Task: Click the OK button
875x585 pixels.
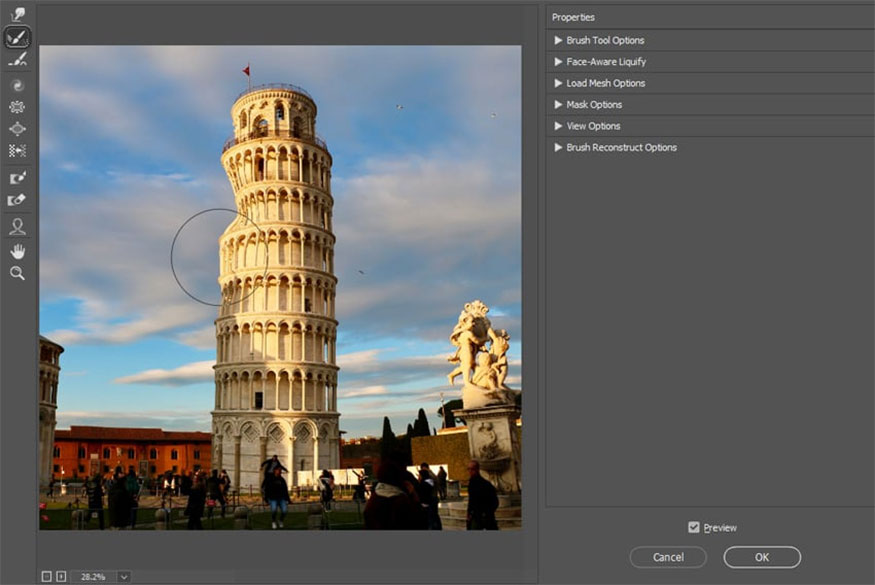Action: pyautogui.click(x=761, y=557)
